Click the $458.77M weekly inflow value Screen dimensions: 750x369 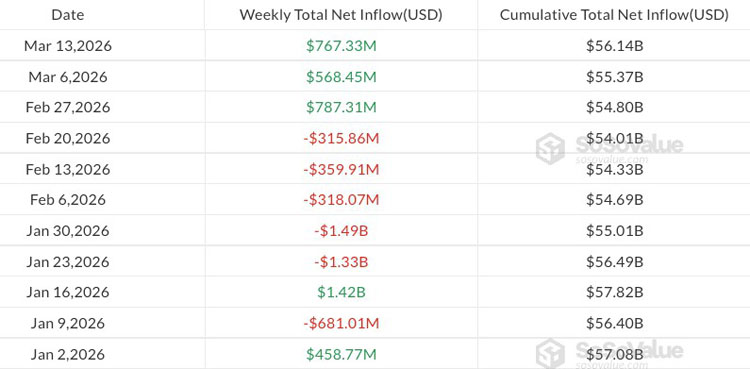(341, 354)
